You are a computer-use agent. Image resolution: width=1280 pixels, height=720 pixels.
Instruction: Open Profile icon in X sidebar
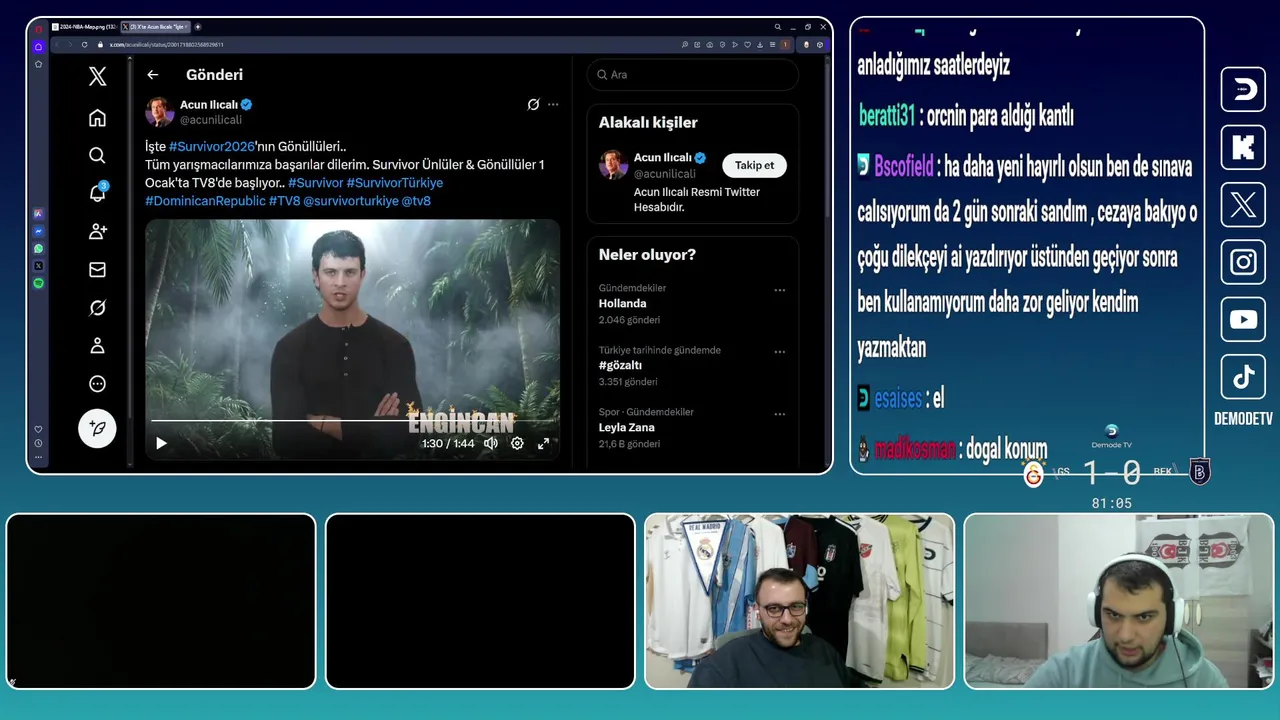(x=97, y=346)
